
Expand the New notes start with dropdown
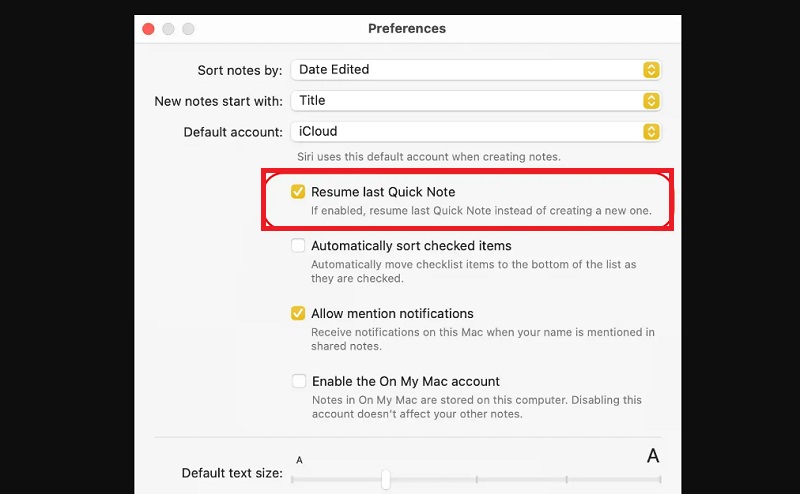[x=475, y=101]
